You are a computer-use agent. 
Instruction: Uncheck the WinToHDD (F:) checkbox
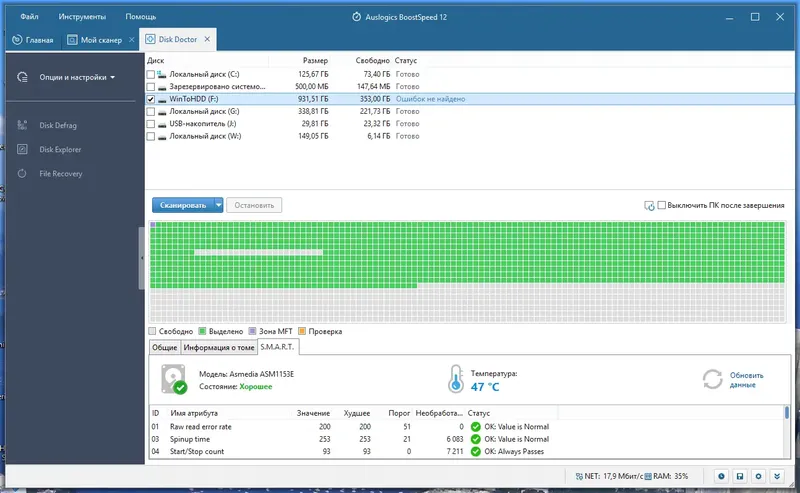151,99
